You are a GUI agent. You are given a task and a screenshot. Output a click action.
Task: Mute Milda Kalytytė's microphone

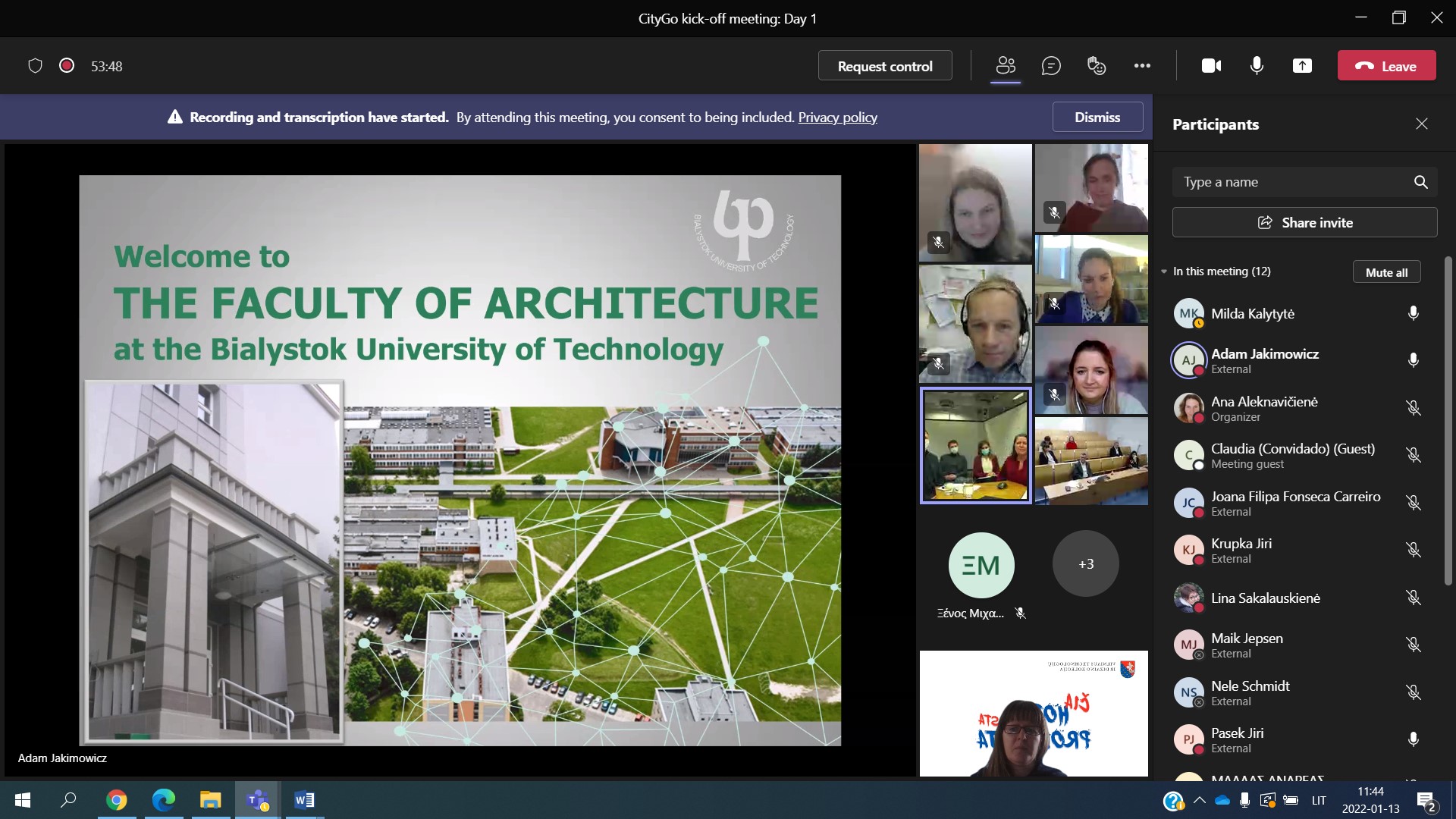[1413, 313]
